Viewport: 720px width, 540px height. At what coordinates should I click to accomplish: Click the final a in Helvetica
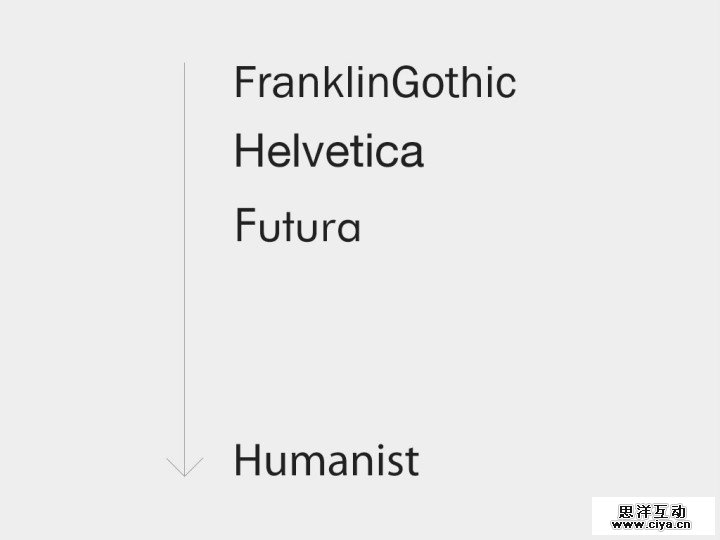point(411,155)
